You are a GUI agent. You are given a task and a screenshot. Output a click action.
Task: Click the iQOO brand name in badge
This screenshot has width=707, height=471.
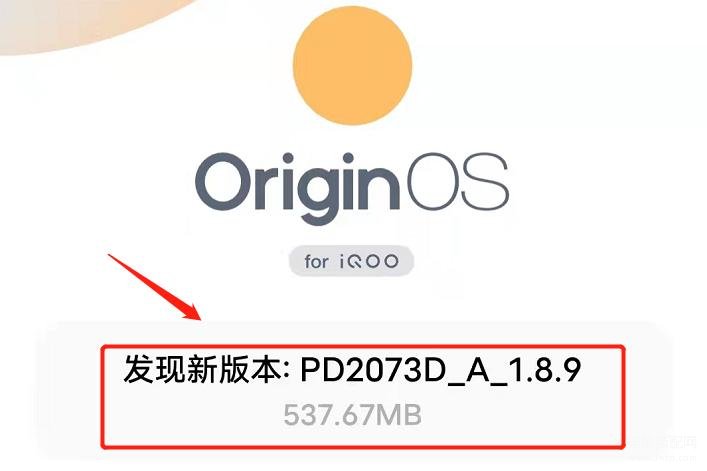click(x=369, y=261)
